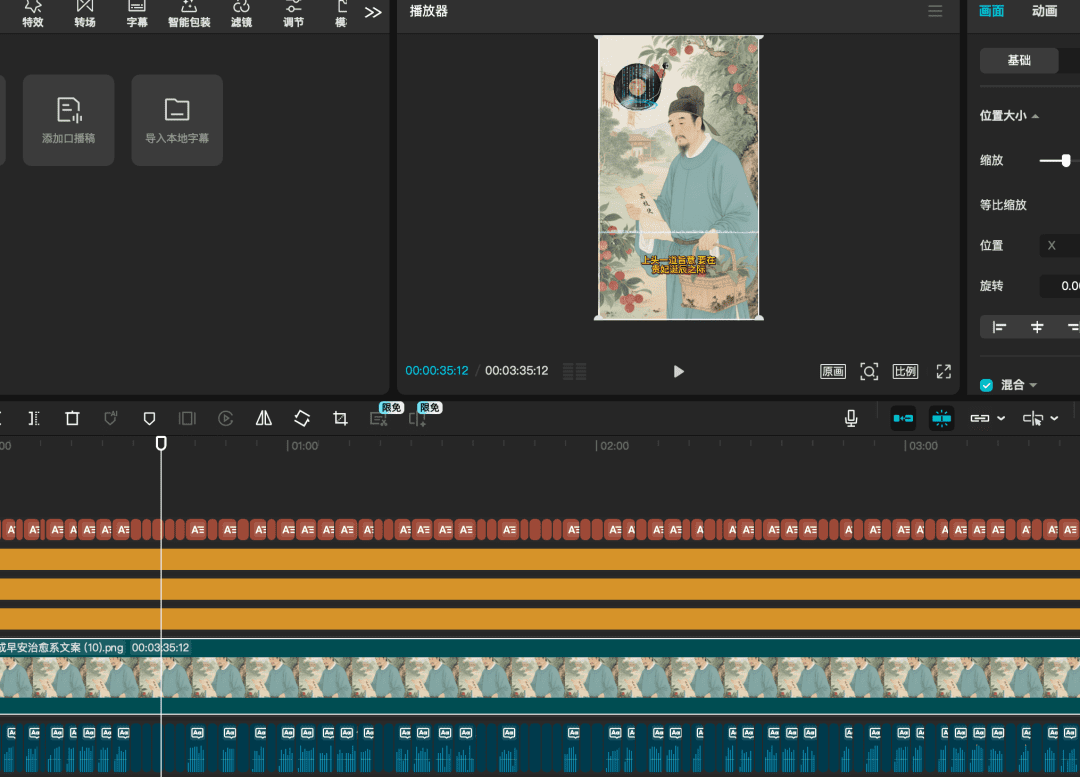Click the subtitle text in the preview
The height and width of the screenshot is (777, 1080).
point(678,265)
